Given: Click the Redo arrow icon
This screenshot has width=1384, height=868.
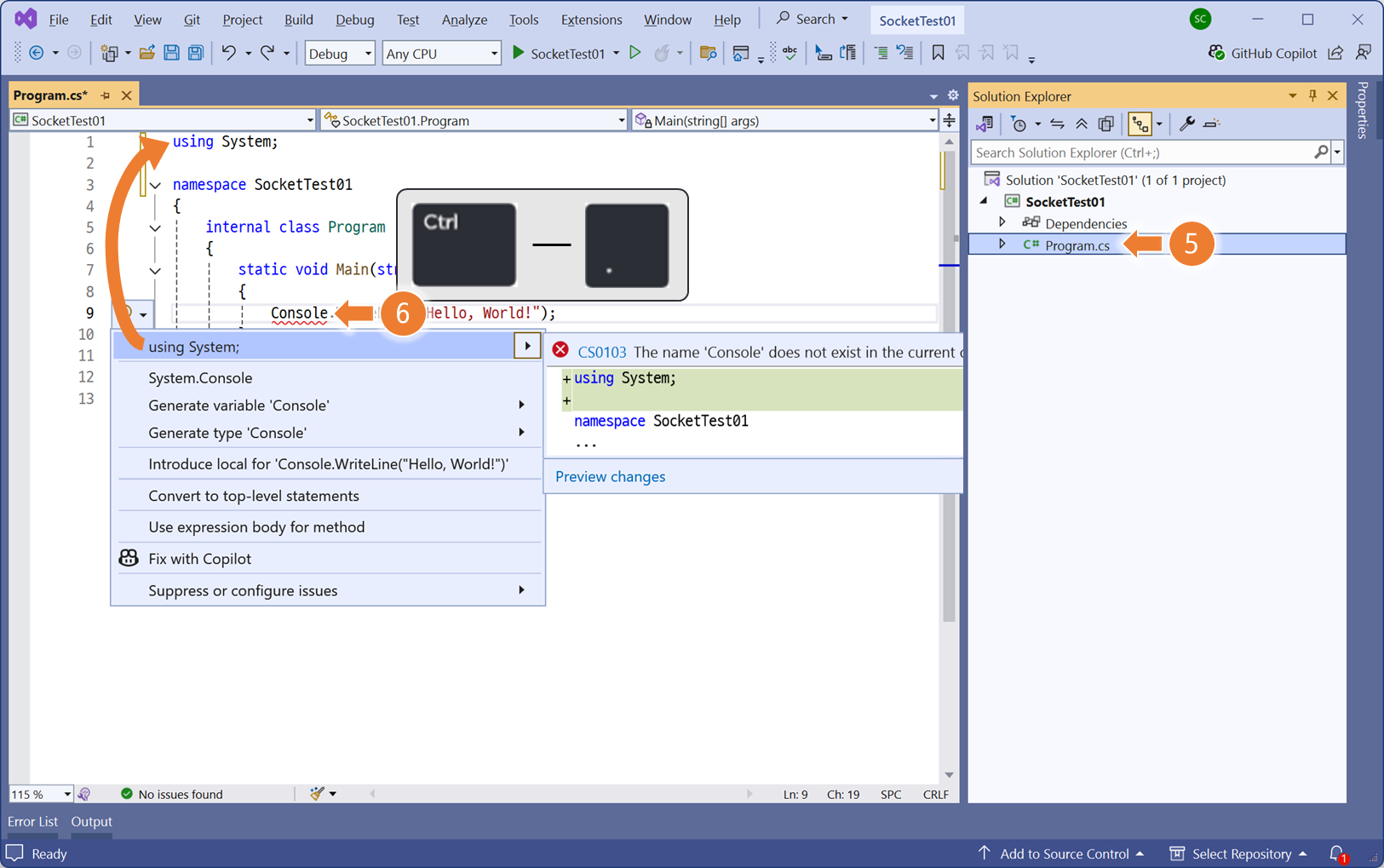Looking at the screenshot, I should pyautogui.click(x=267, y=53).
